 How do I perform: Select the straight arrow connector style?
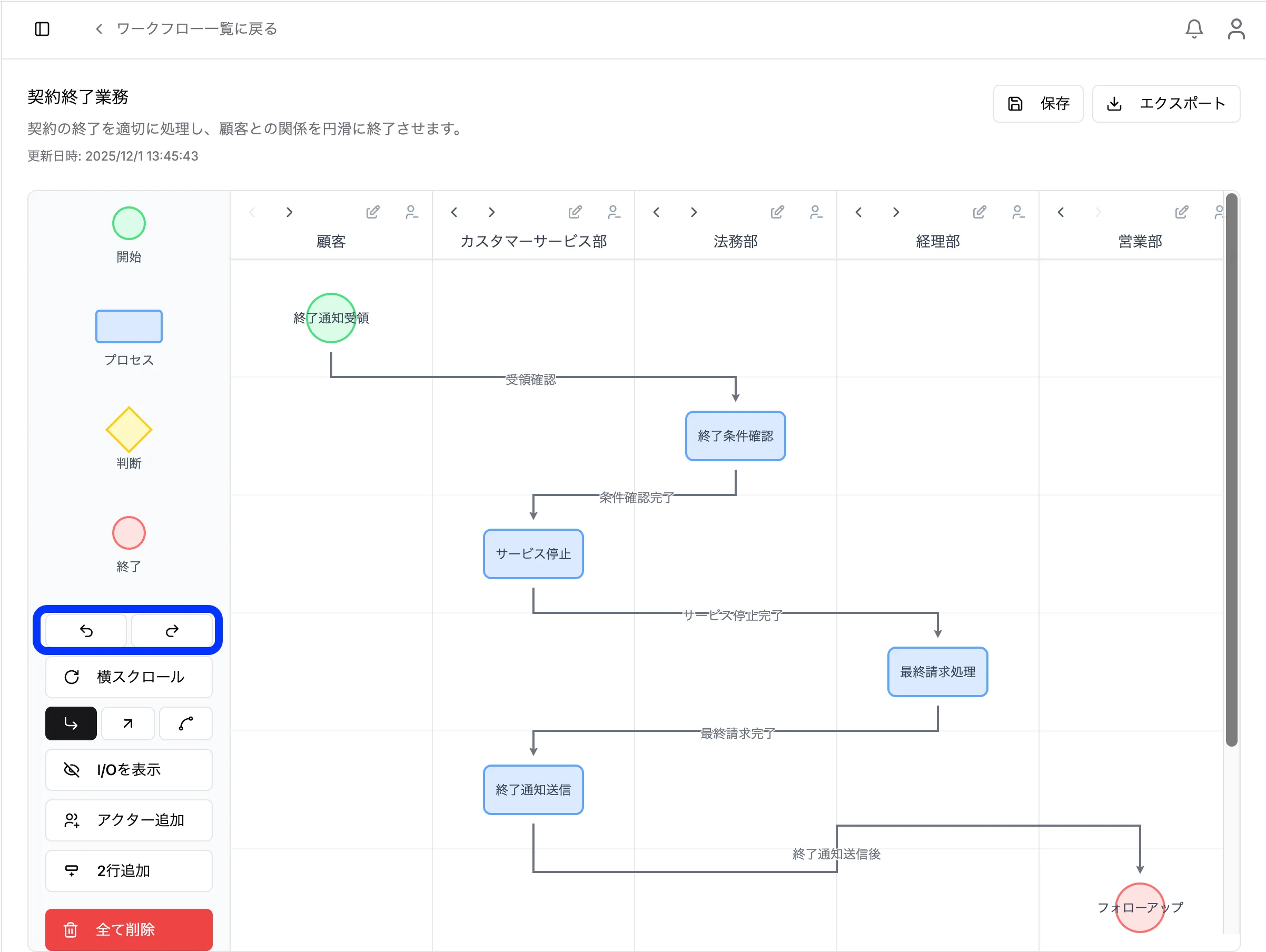coord(128,723)
